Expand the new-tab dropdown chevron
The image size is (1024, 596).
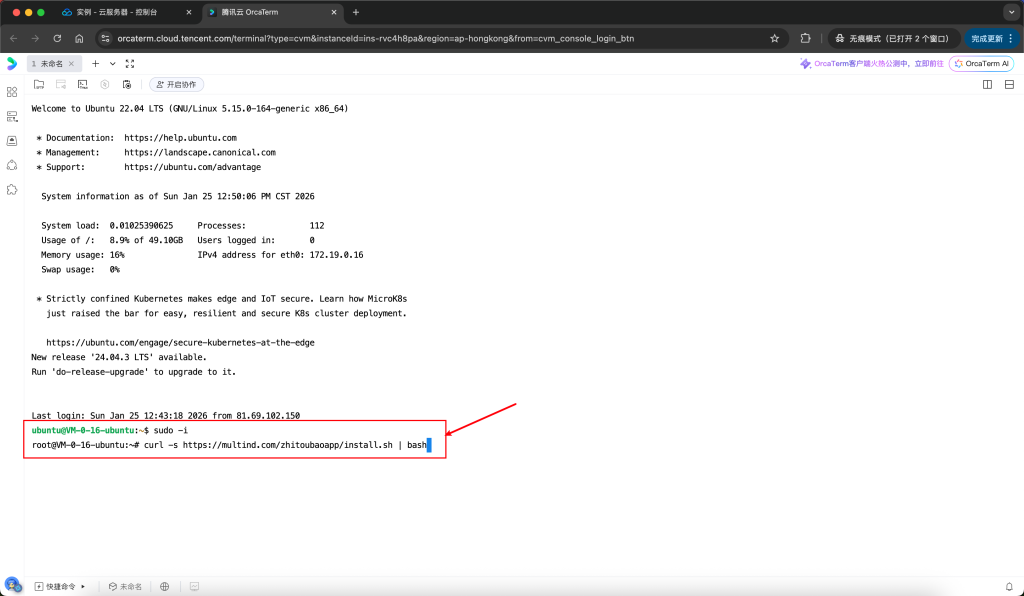tap(112, 62)
